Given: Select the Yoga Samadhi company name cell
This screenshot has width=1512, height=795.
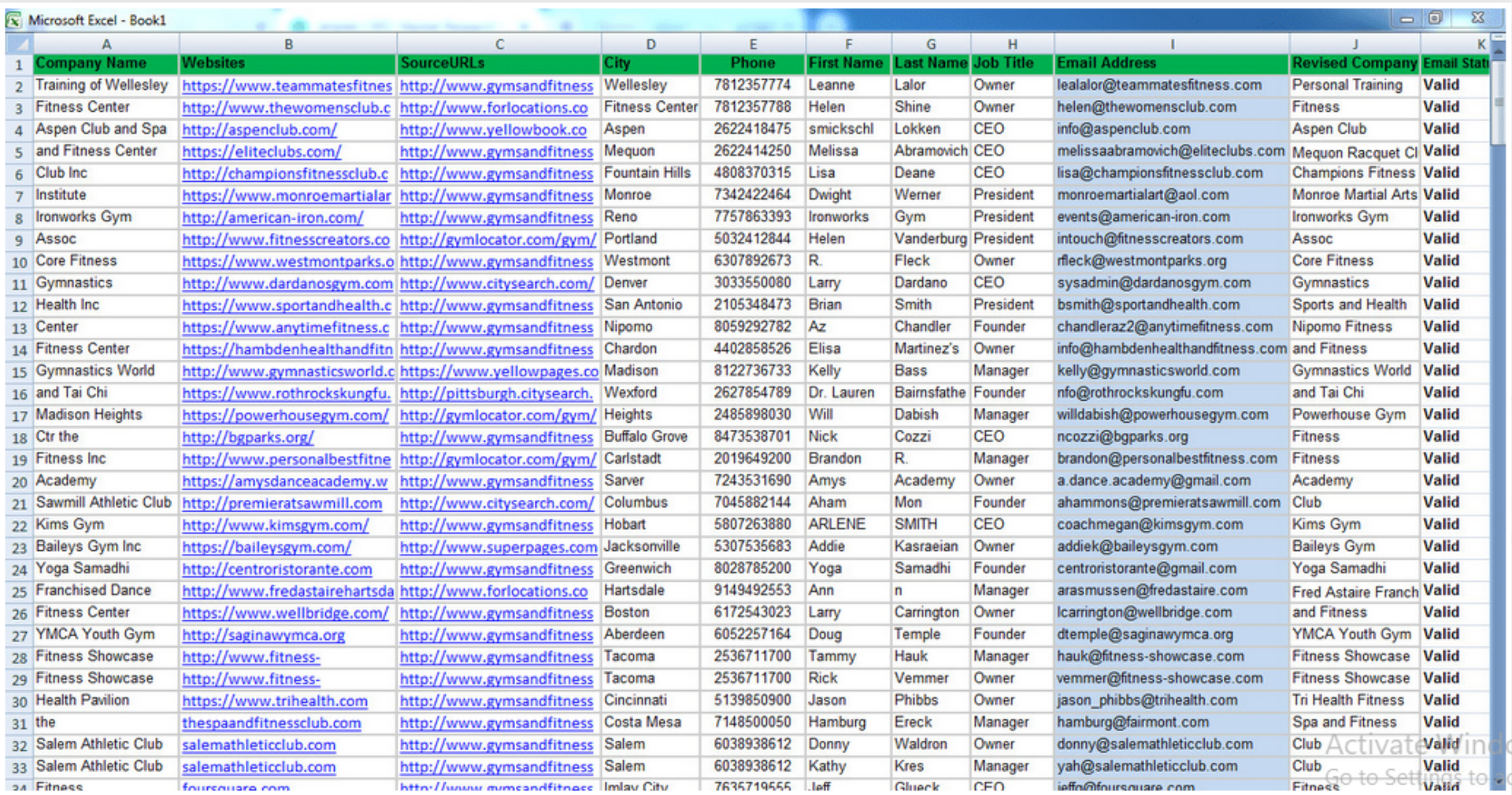Looking at the screenshot, I should [84, 568].
